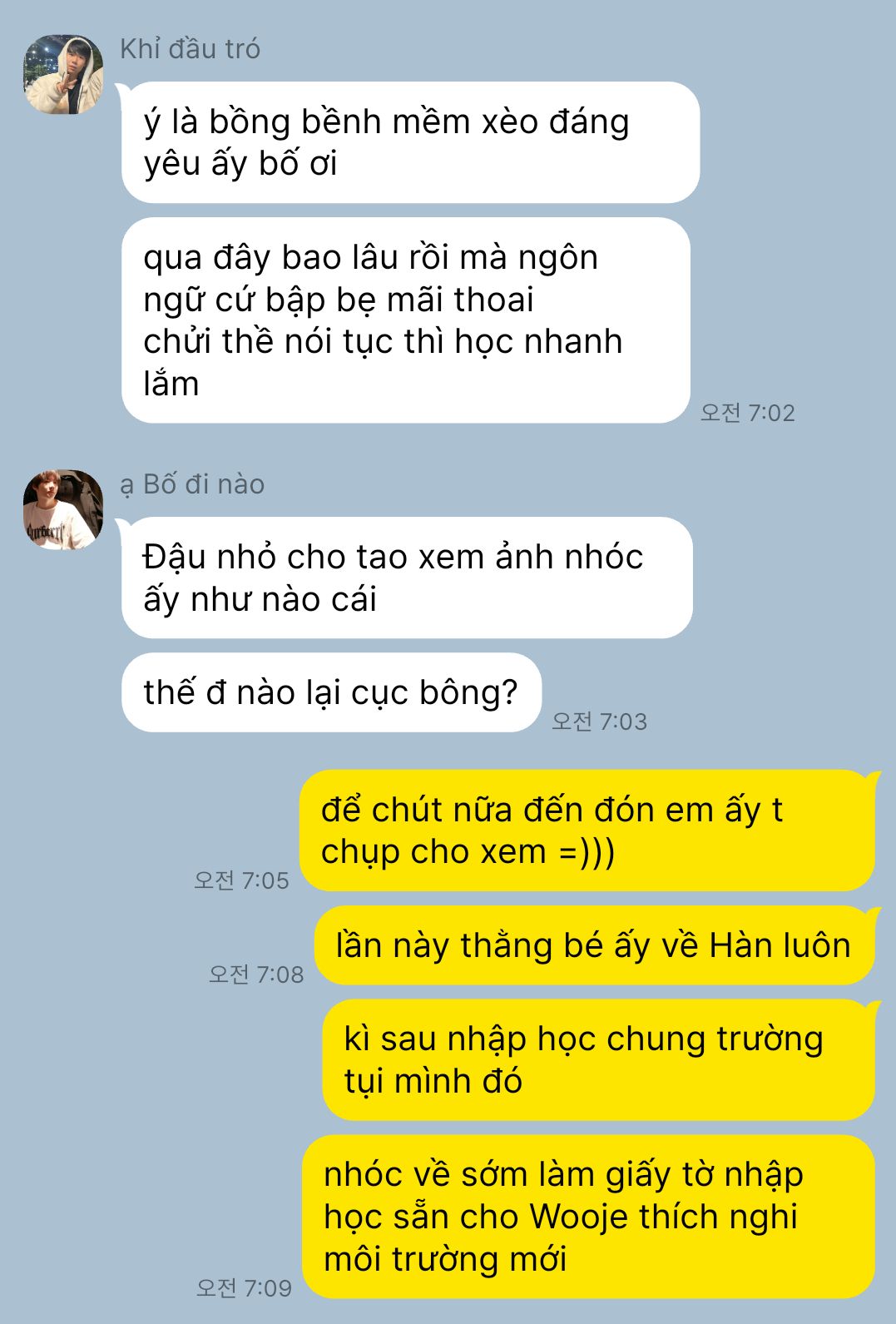
Task: Click the 오전 7:05 timestamp
Action: click(241, 880)
